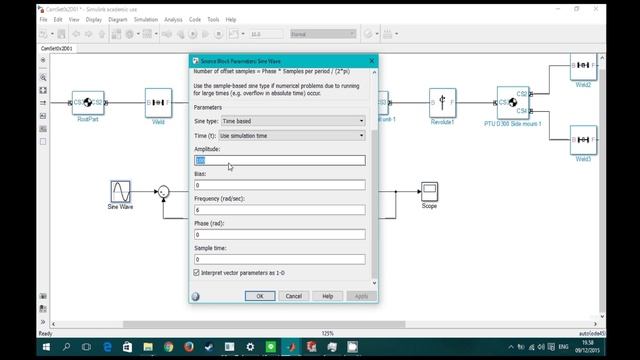The width and height of the screenshot is (640, 360).
Task: Expand the New model dropdown arrow
Action: (52, 34)
